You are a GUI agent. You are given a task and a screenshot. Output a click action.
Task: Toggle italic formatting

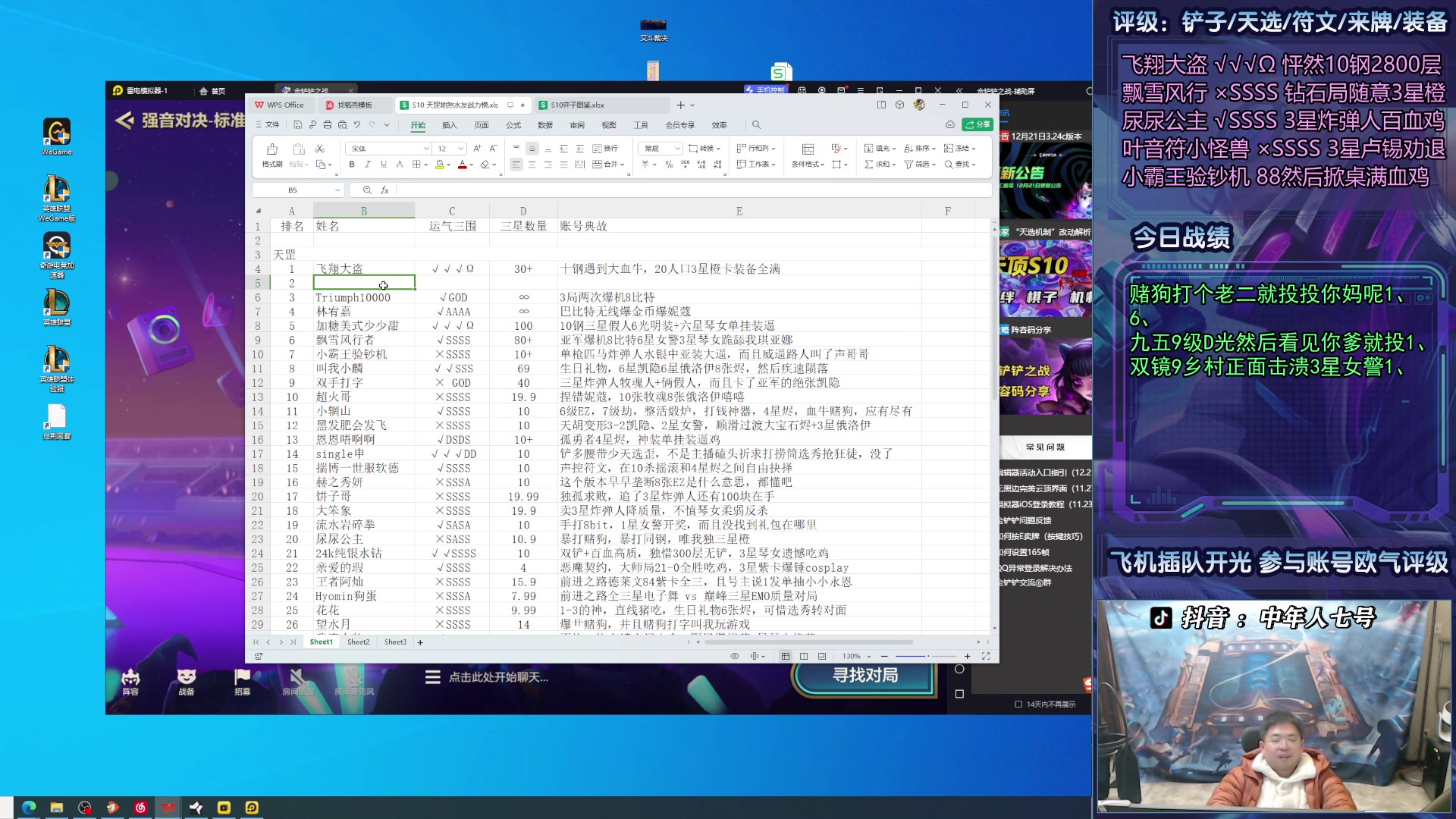368,165
